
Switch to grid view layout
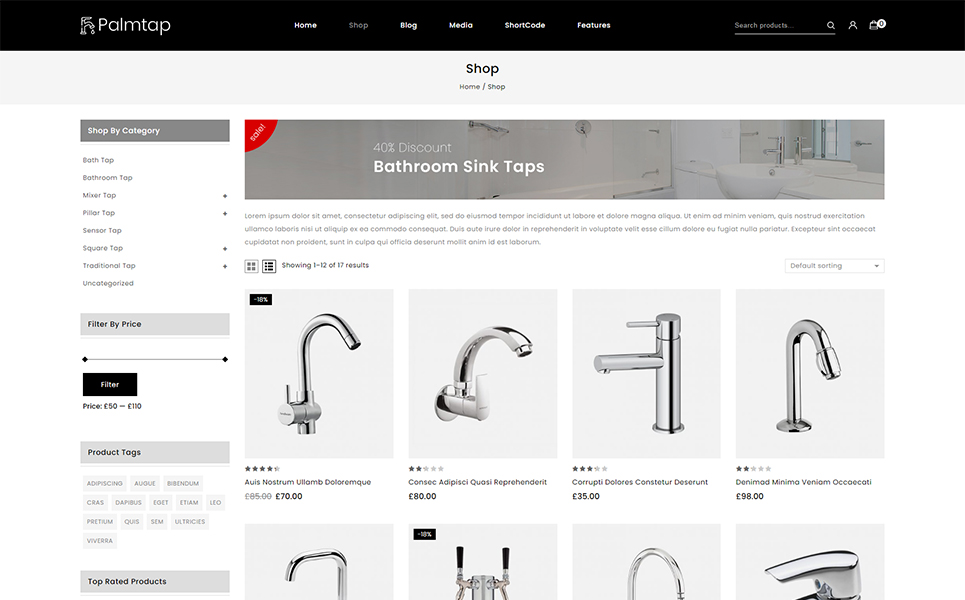pyautogui.click(x=251, y=266)
